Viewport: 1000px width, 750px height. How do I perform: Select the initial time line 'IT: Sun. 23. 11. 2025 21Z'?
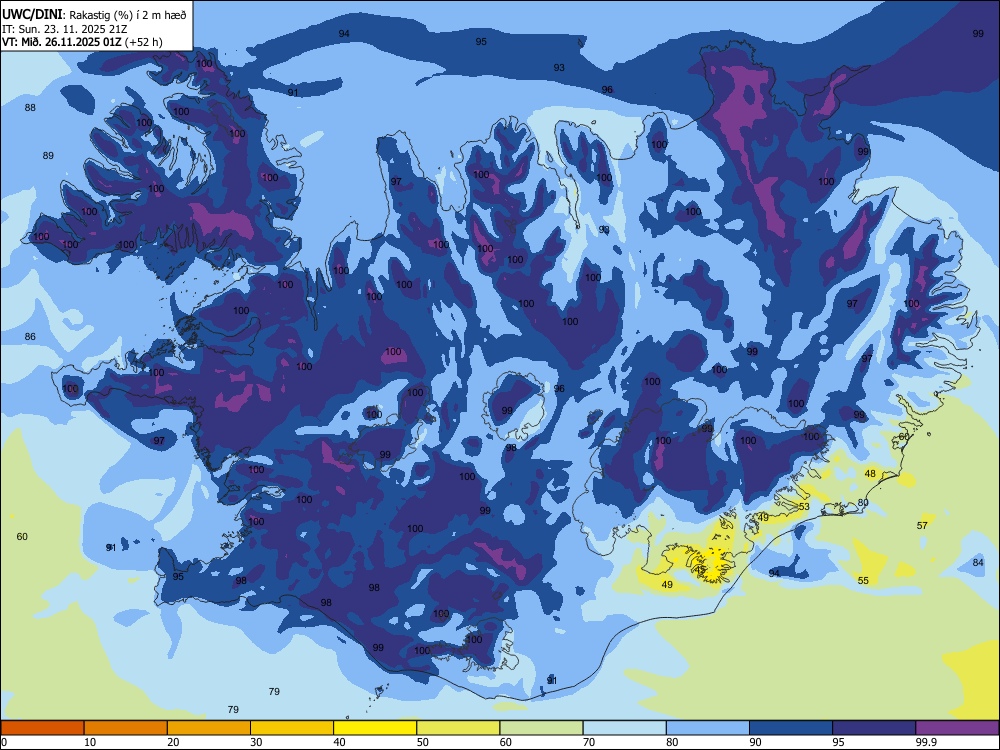(x=64, y=29)
